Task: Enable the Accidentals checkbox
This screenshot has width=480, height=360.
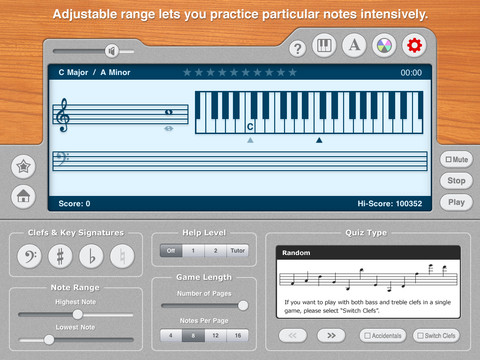Action: 383,336
